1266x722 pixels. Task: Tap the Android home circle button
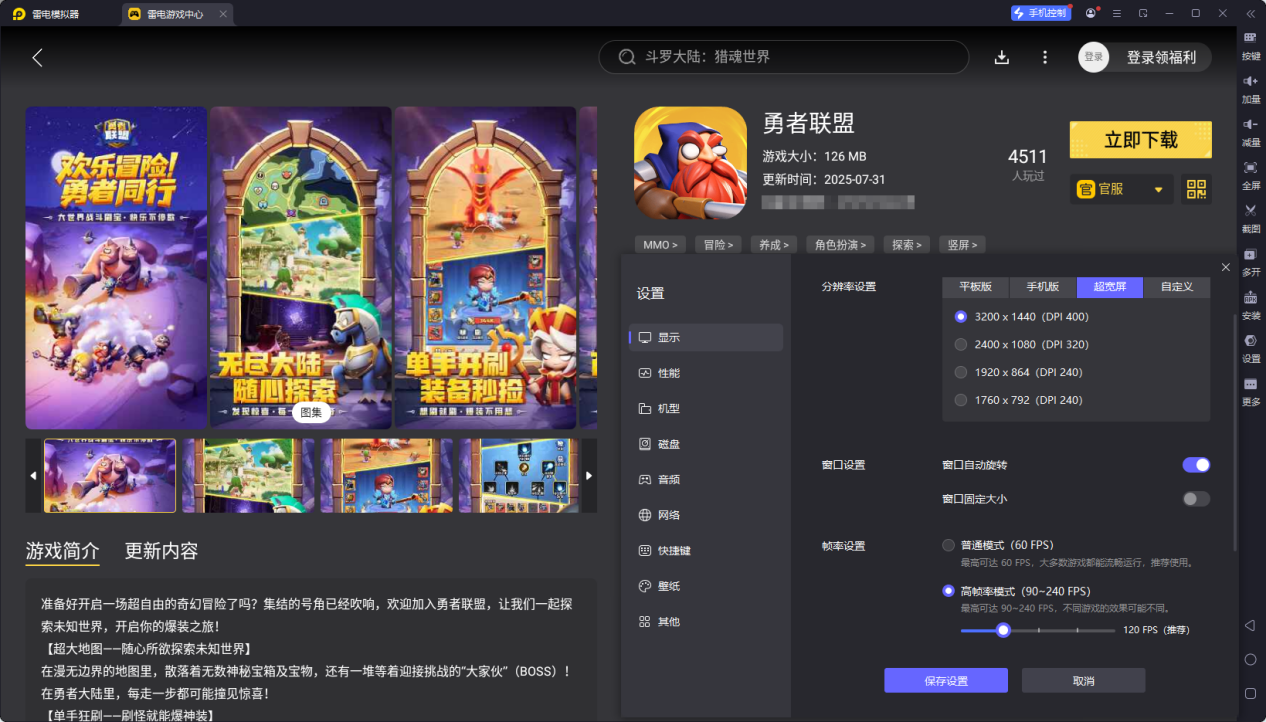click(x=1250, y=659)
